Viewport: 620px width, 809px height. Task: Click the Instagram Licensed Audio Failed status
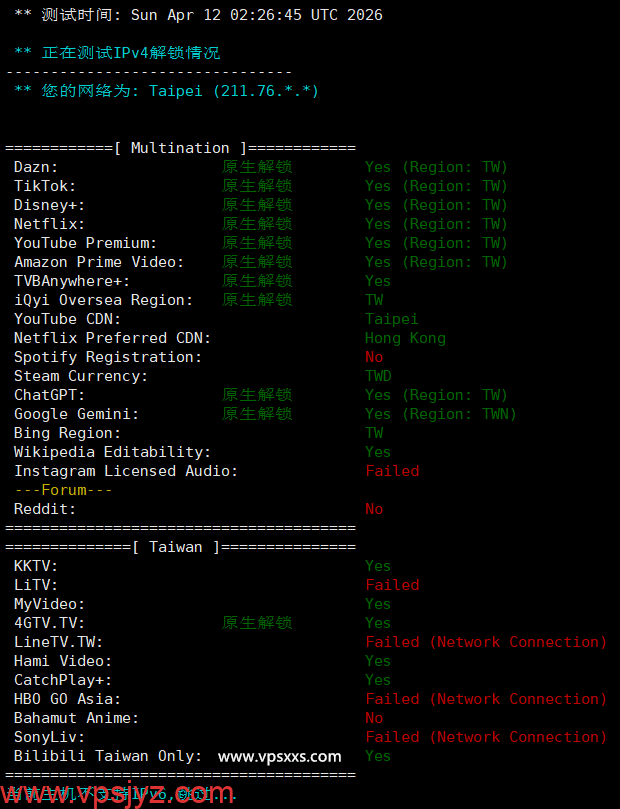click(x=392, y=471)
